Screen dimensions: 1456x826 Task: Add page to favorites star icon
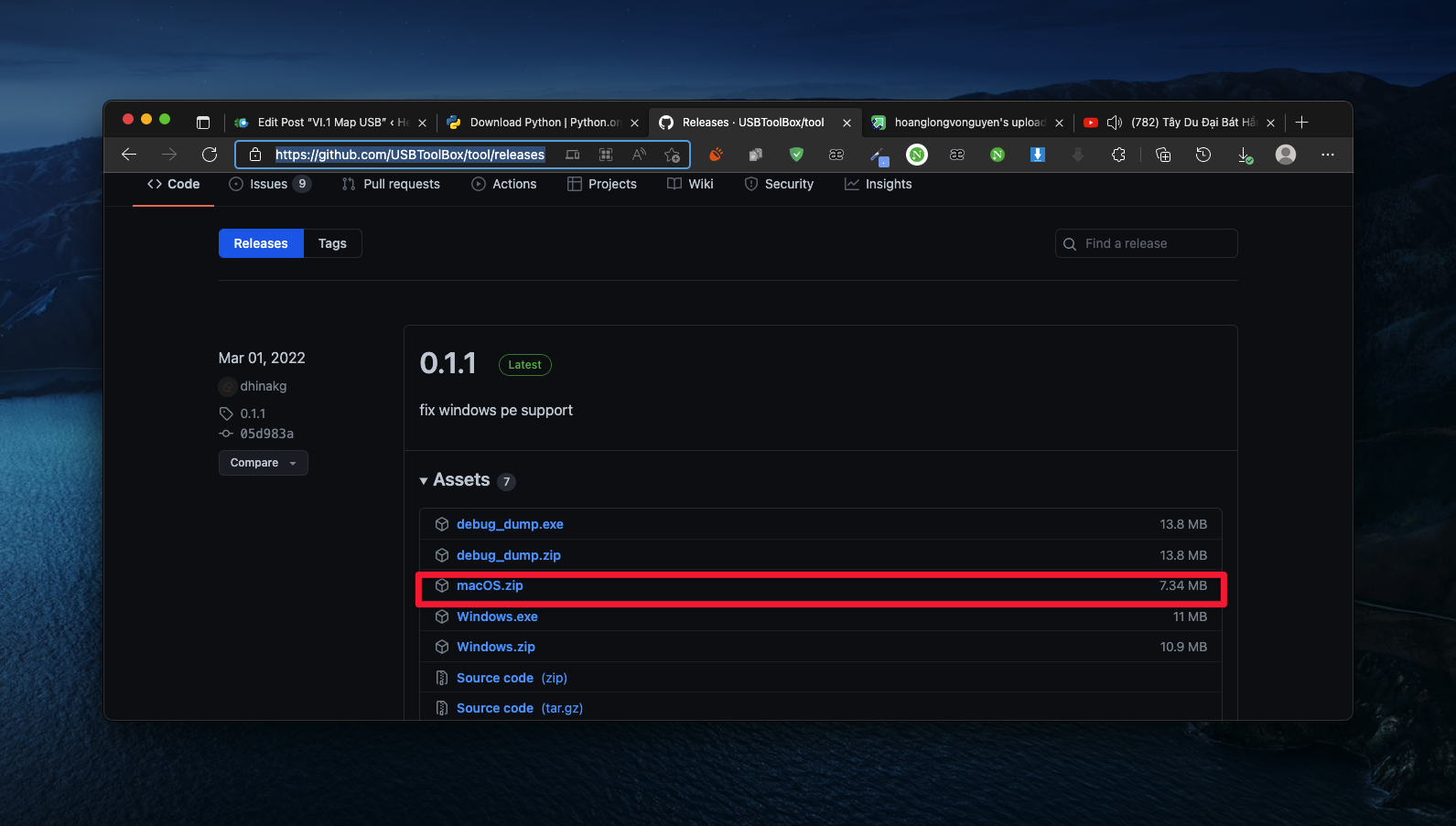pos(672,155)
